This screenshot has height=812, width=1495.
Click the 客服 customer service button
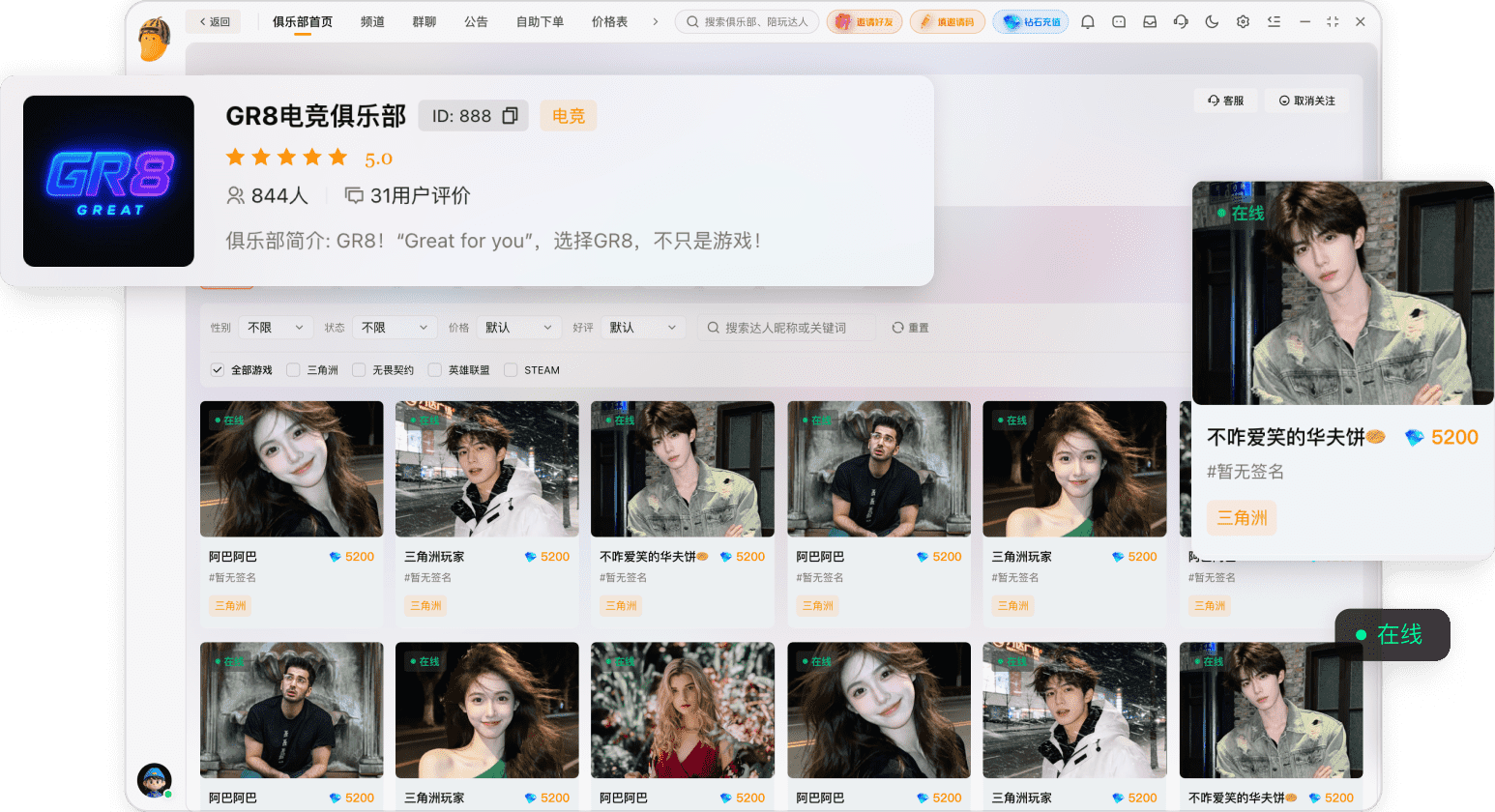point(1226,101)
